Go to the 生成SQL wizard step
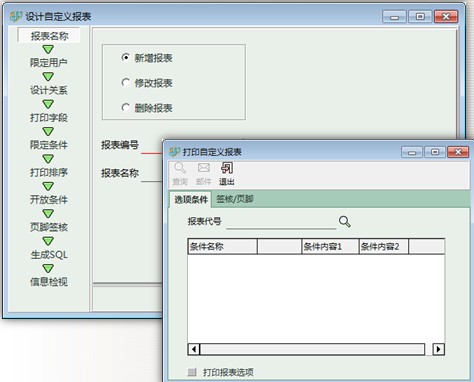Viewport: 474px width, 382px height. click(x=49, y=254)
